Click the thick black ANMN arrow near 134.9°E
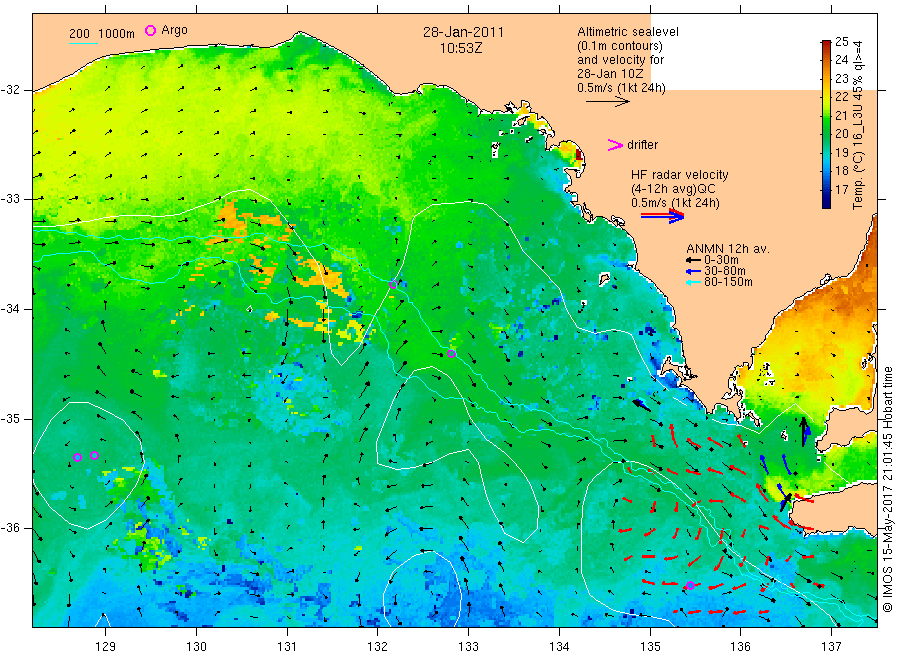Viewport: 900px width, 660px height. pos(642,405)
